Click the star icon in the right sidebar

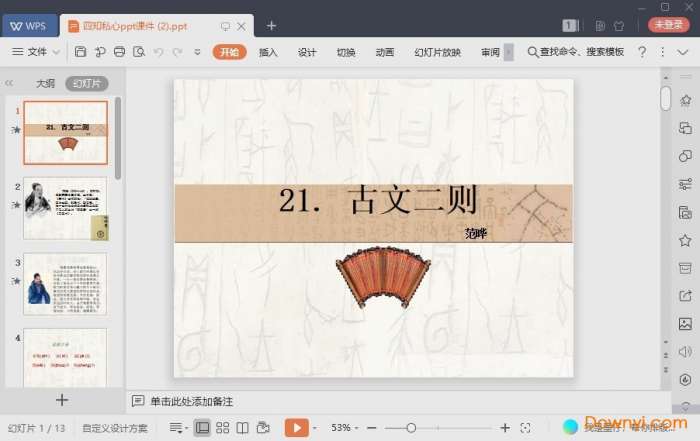[x=685, y=240]
